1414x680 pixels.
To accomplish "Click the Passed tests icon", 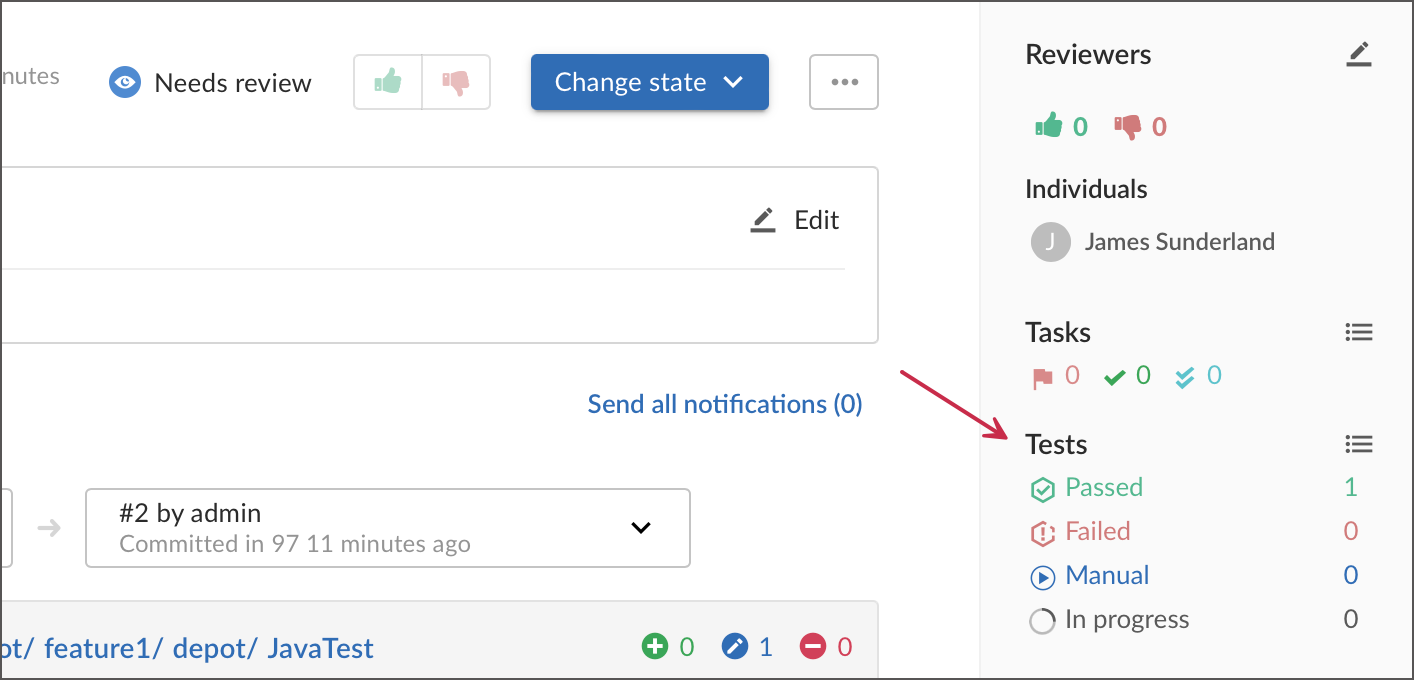I will click(x=1043, y=489).
